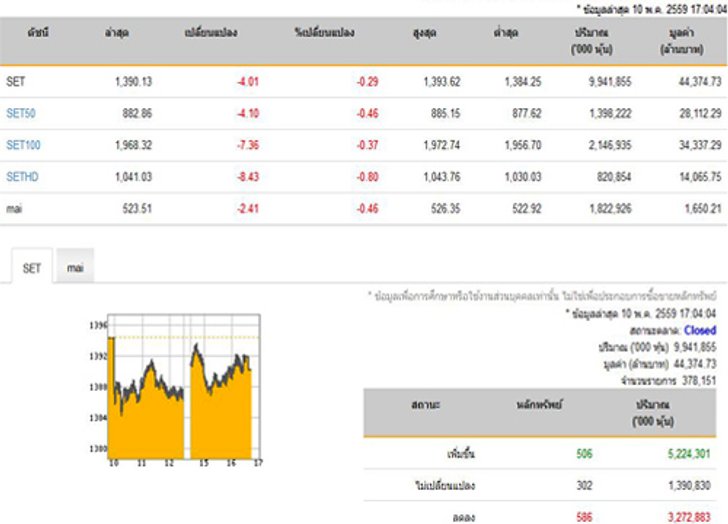Switch to the mai chart tab
Viewport: 728px width, 524px height.
click(75, 266)
